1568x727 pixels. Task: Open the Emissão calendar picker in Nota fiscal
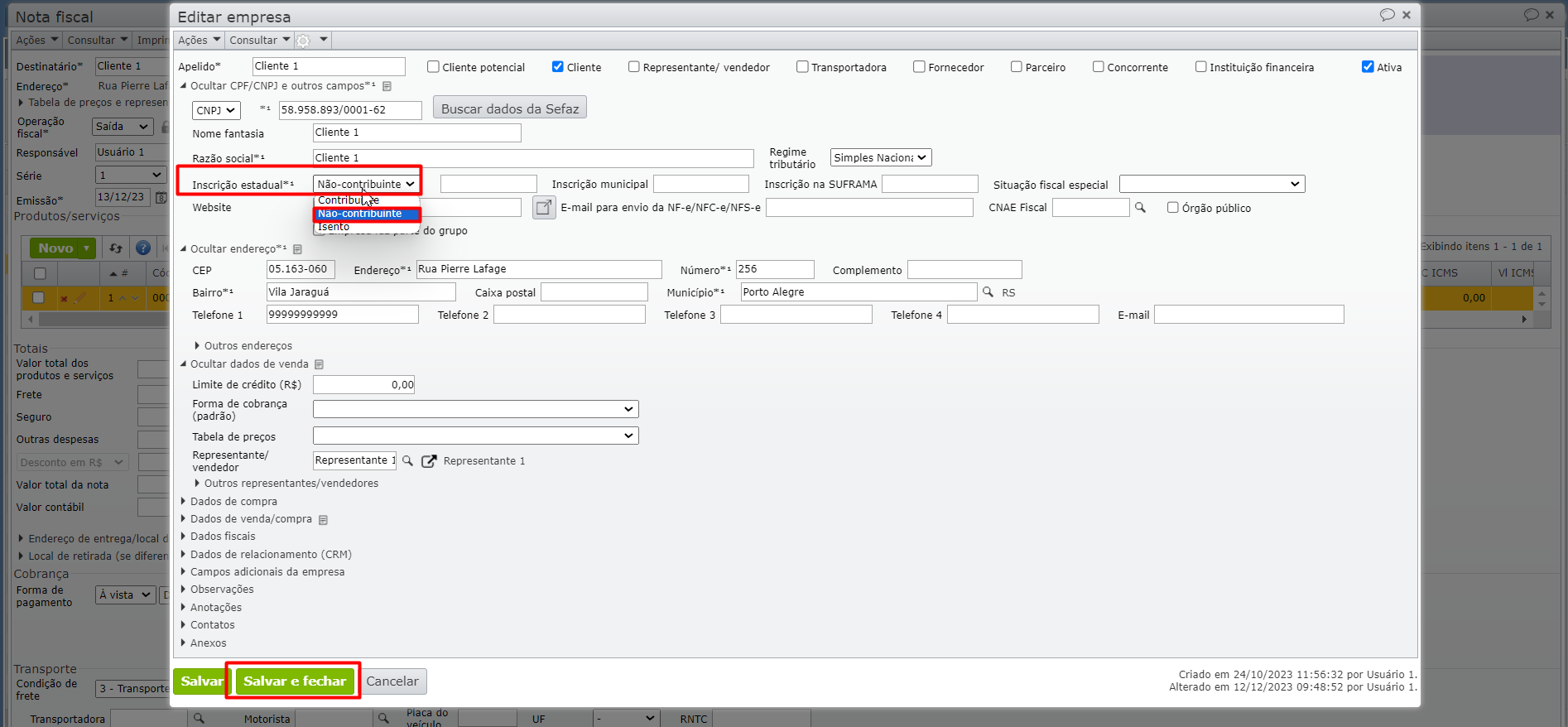161,198
